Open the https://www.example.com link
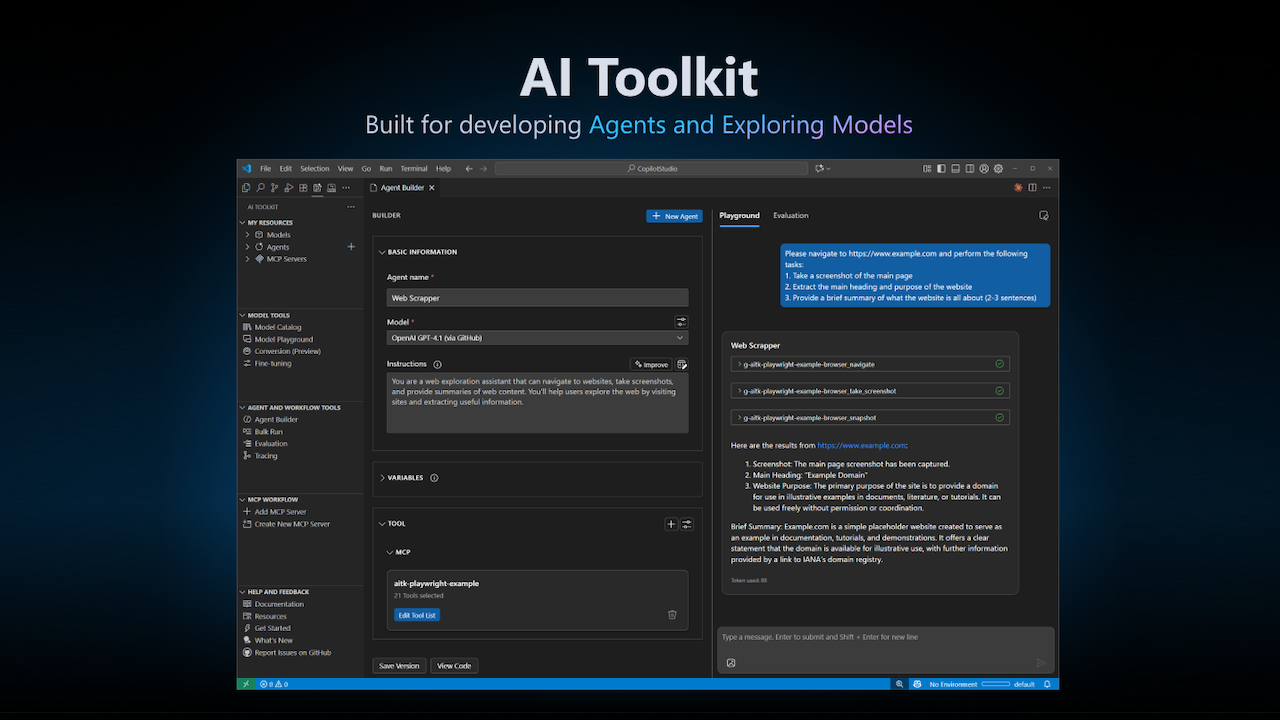This screenshot has height=720, width=1280. pos(862,444)
